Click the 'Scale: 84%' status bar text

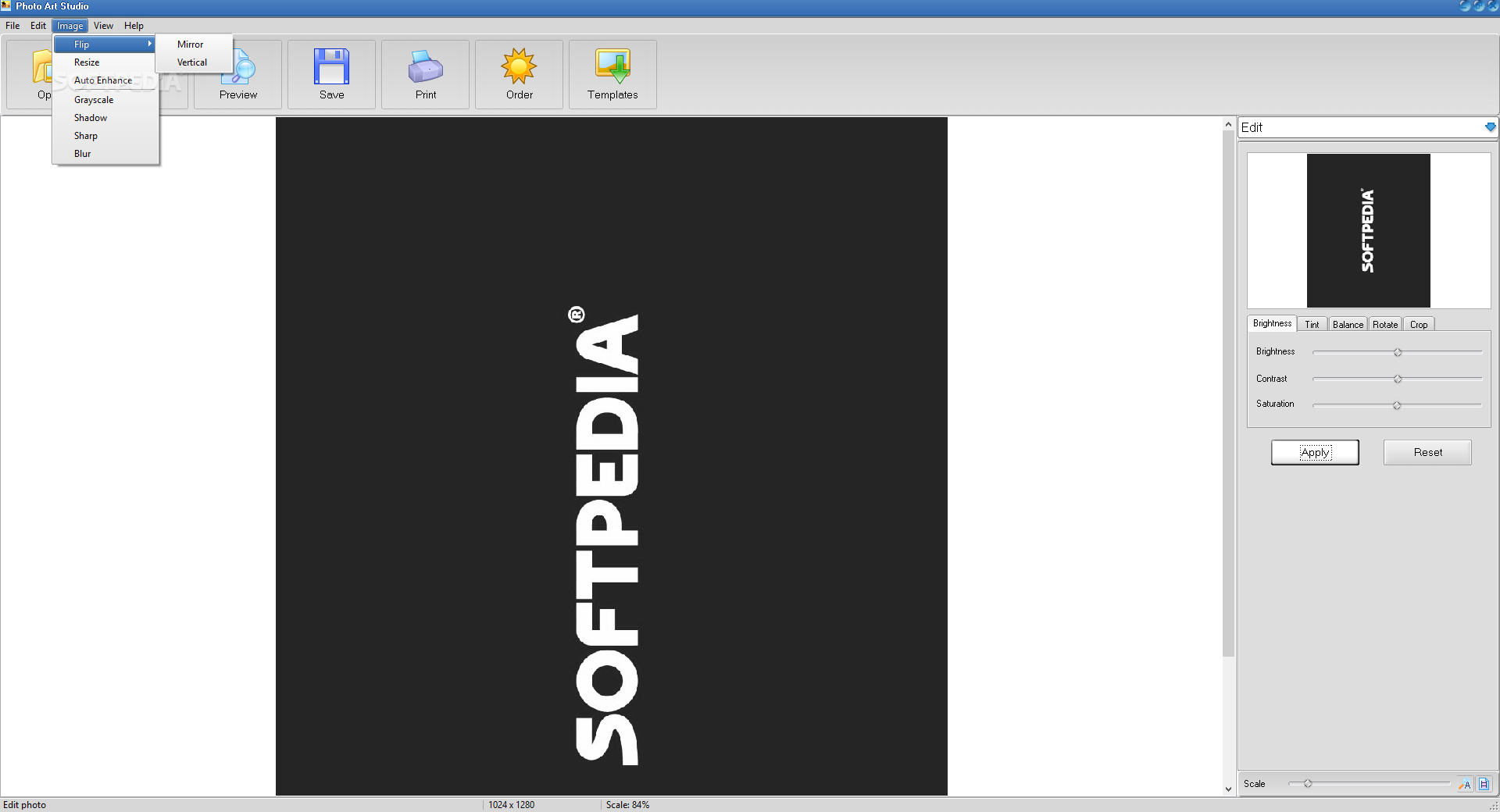(627, 805)
